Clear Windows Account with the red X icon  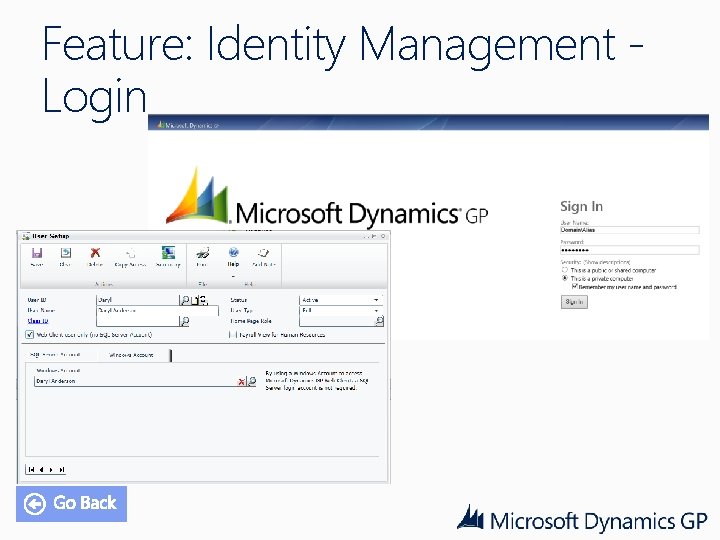[x=241, y=382]
